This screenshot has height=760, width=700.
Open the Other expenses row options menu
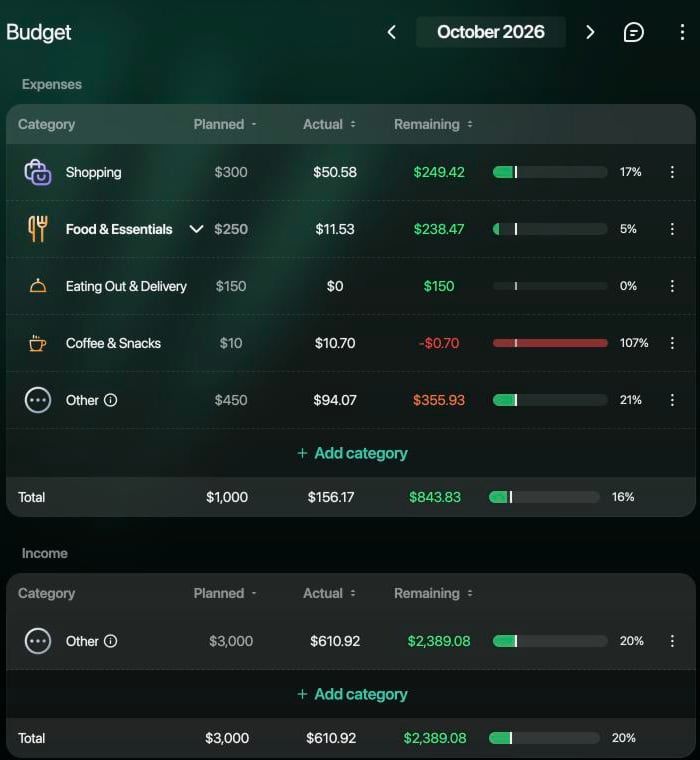tap(672, 400)
